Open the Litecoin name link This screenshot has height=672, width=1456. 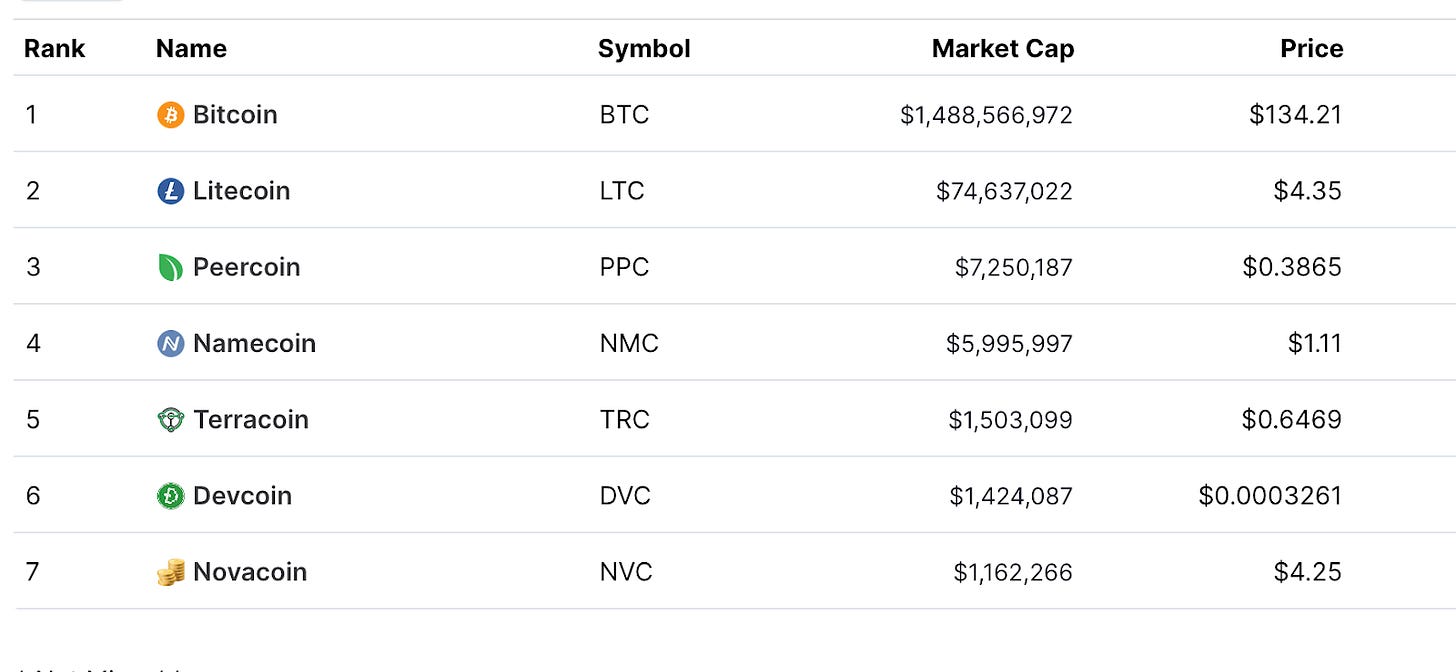(241, 191)
